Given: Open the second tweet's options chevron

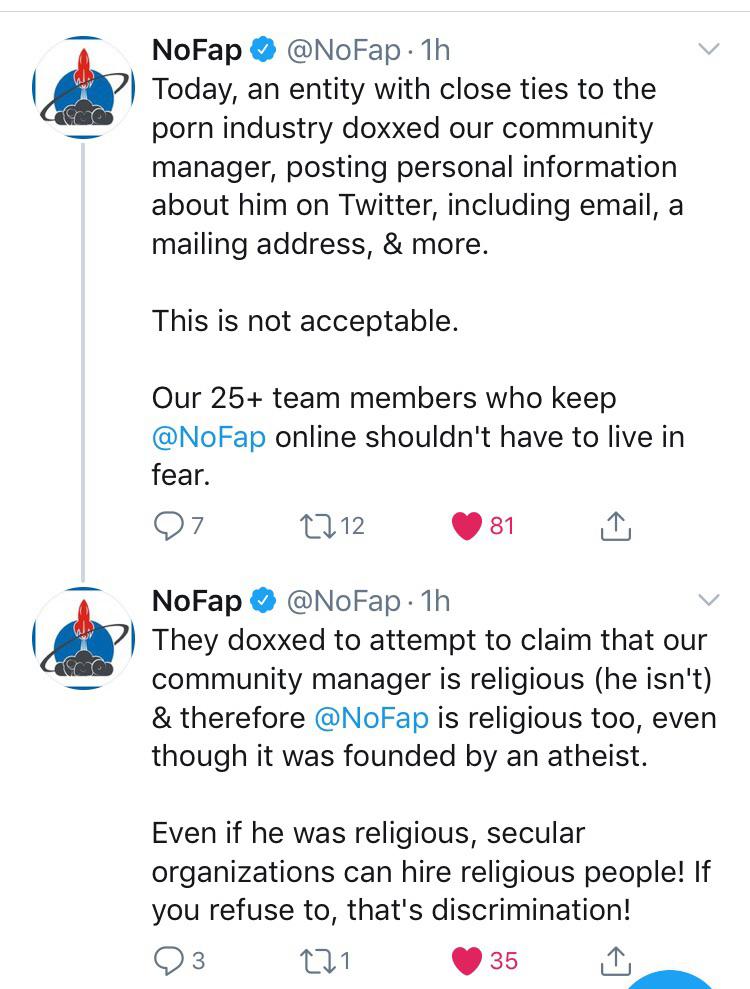Looking at the screenshot, I should (x=708, y=600).
